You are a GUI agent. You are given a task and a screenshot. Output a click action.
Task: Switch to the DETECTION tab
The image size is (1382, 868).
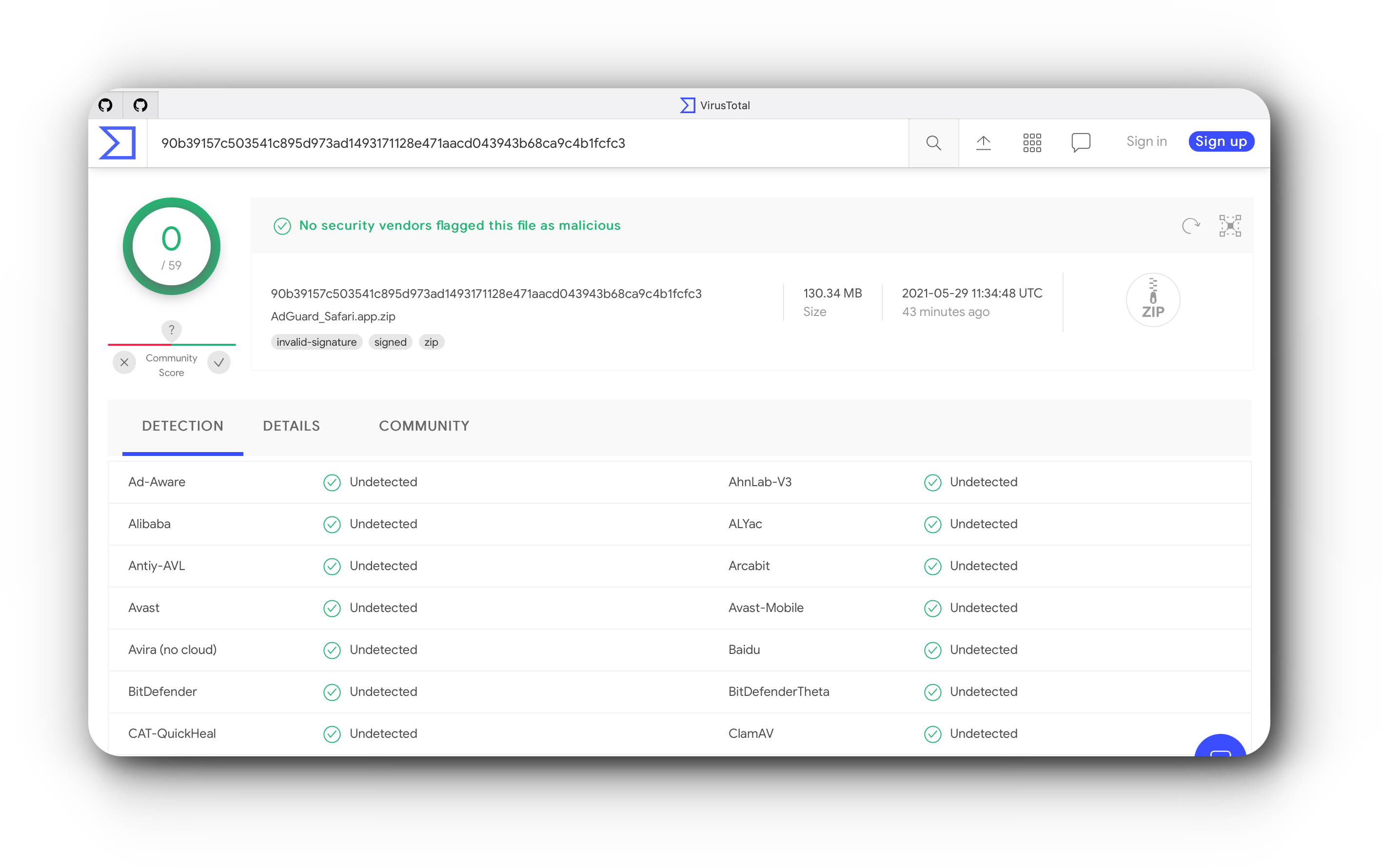(182, 426)
